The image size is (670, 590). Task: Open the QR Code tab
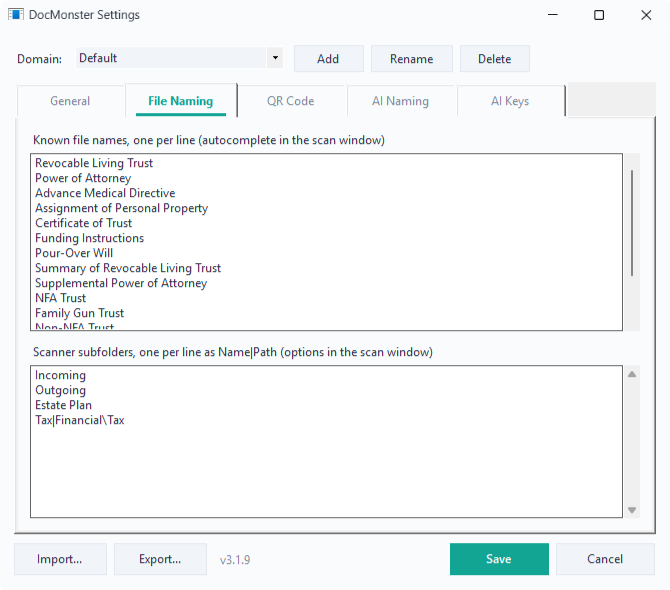pos(291,101)
